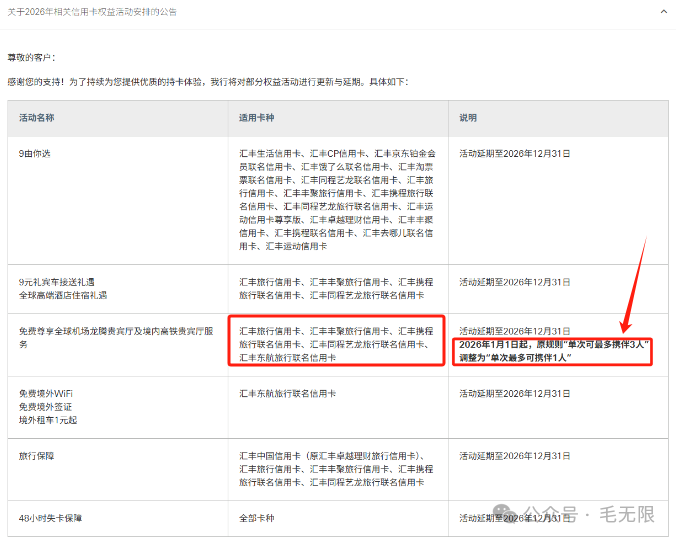
Task: Click the 活动名称 column header
Action: point(37,117)
